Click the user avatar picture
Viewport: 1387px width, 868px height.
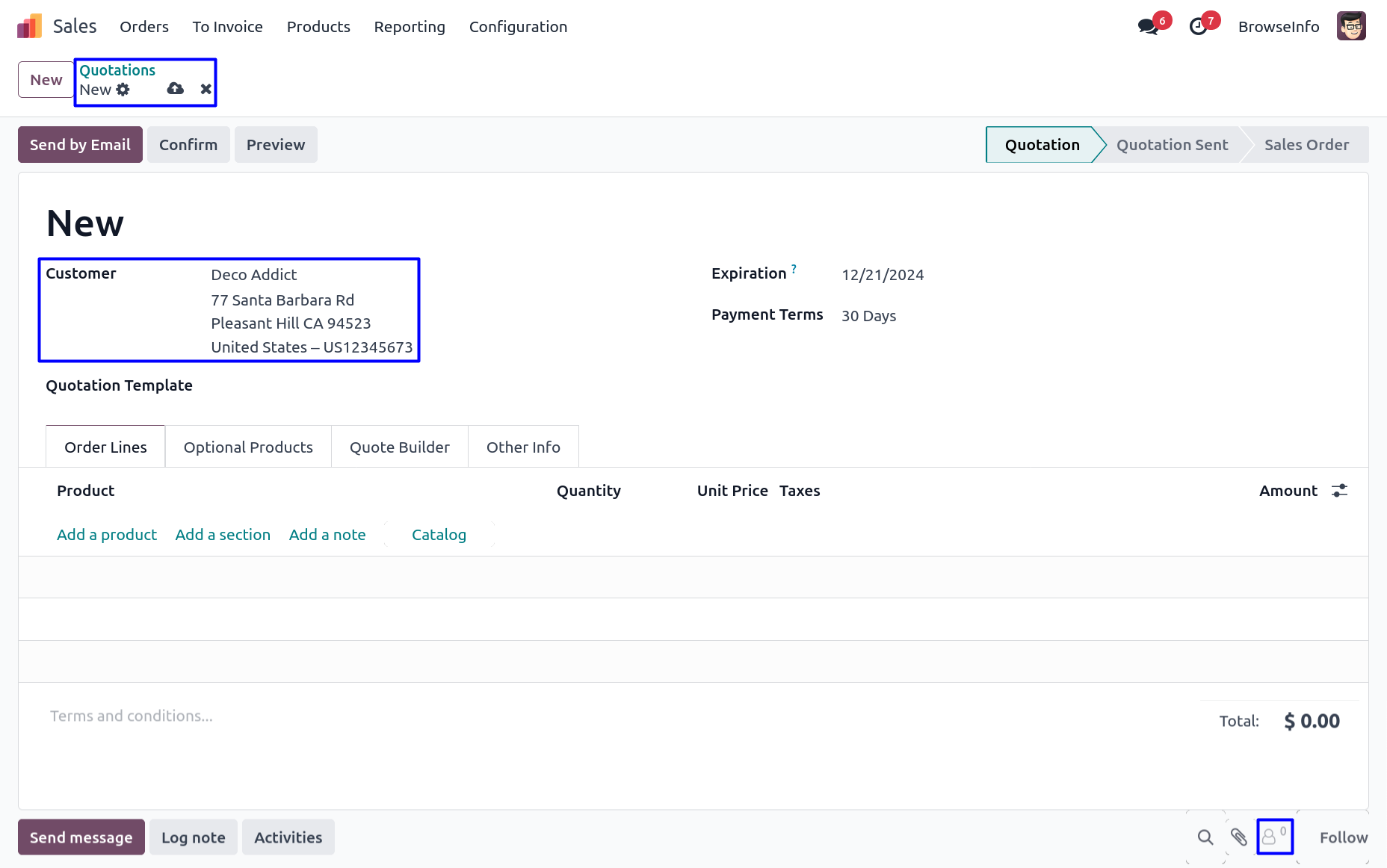click(1350, 27)
